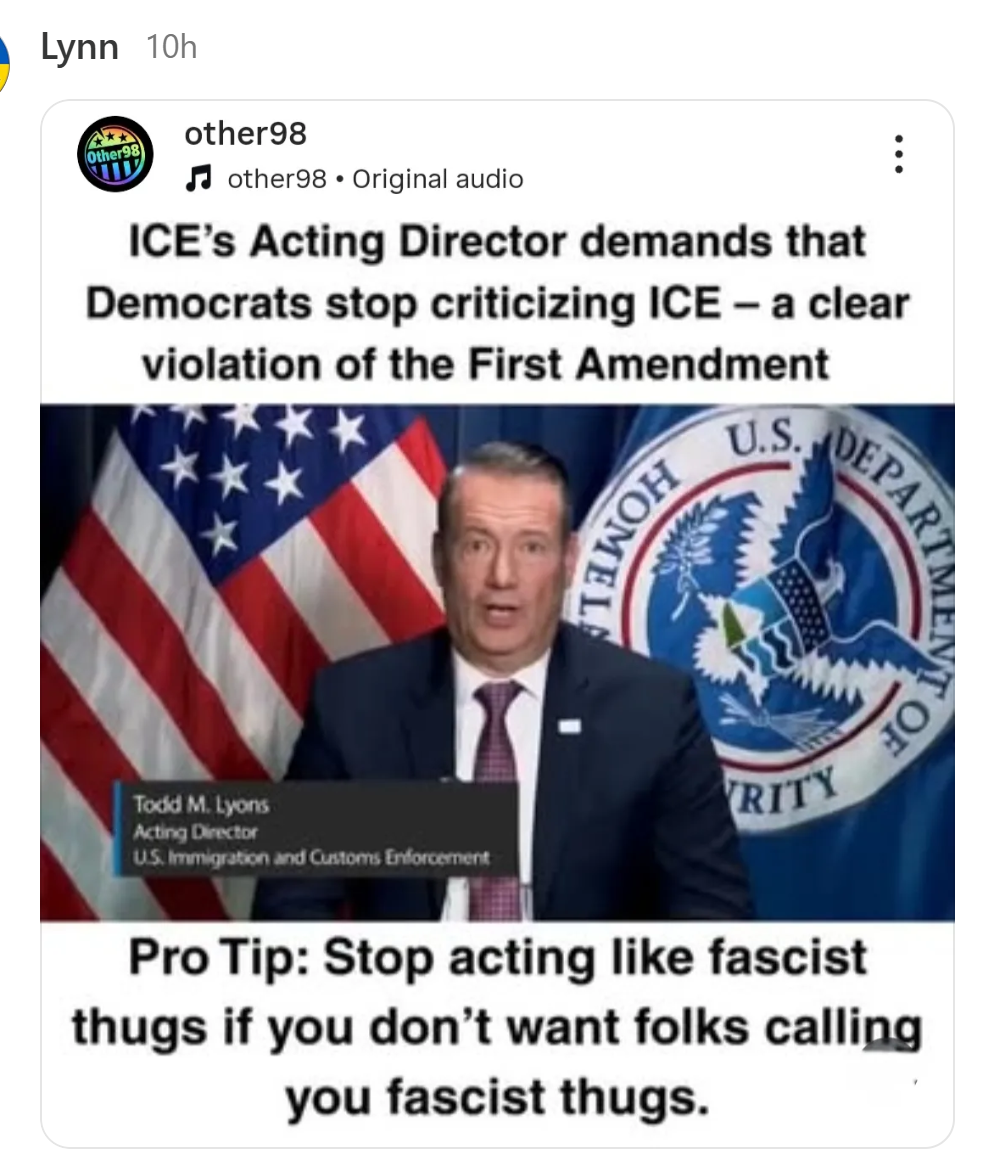Tap the Lynn username
Viewport: 986px width, 1170px height.
(x=79, y=49)
